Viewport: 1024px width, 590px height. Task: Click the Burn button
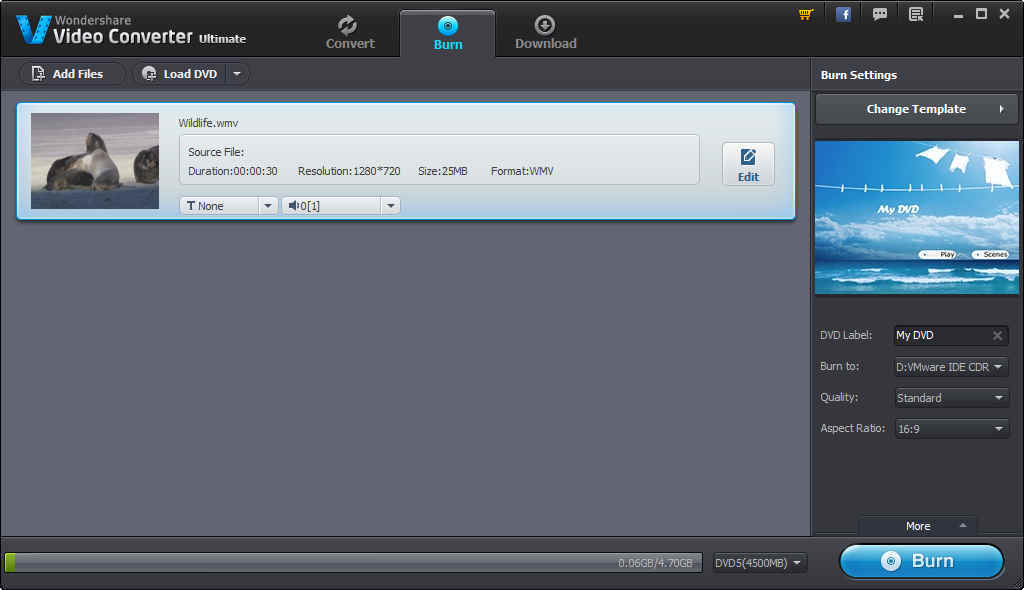pos(920,561)
